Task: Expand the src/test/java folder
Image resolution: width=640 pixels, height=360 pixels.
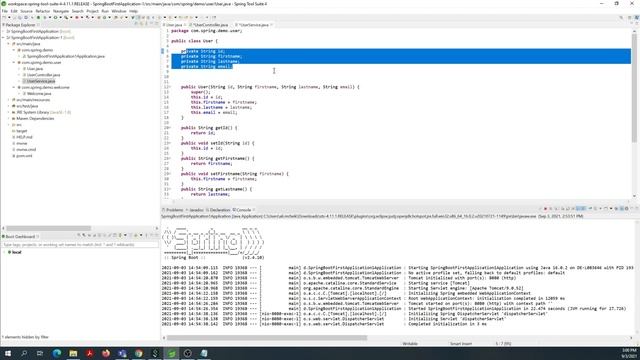Action: pos(9,106)
